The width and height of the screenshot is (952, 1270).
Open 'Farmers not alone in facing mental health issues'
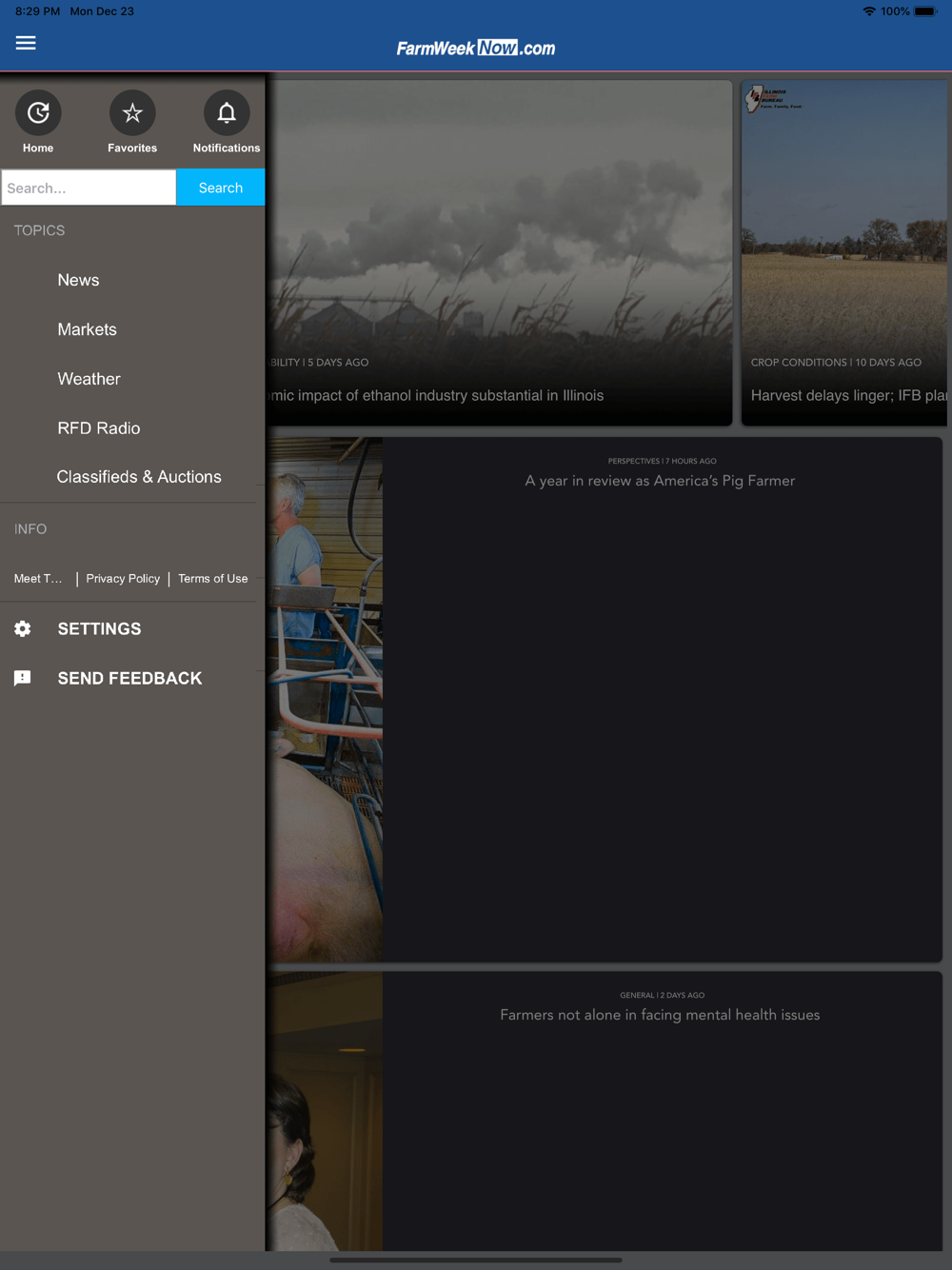click(x=660, y=1015)
